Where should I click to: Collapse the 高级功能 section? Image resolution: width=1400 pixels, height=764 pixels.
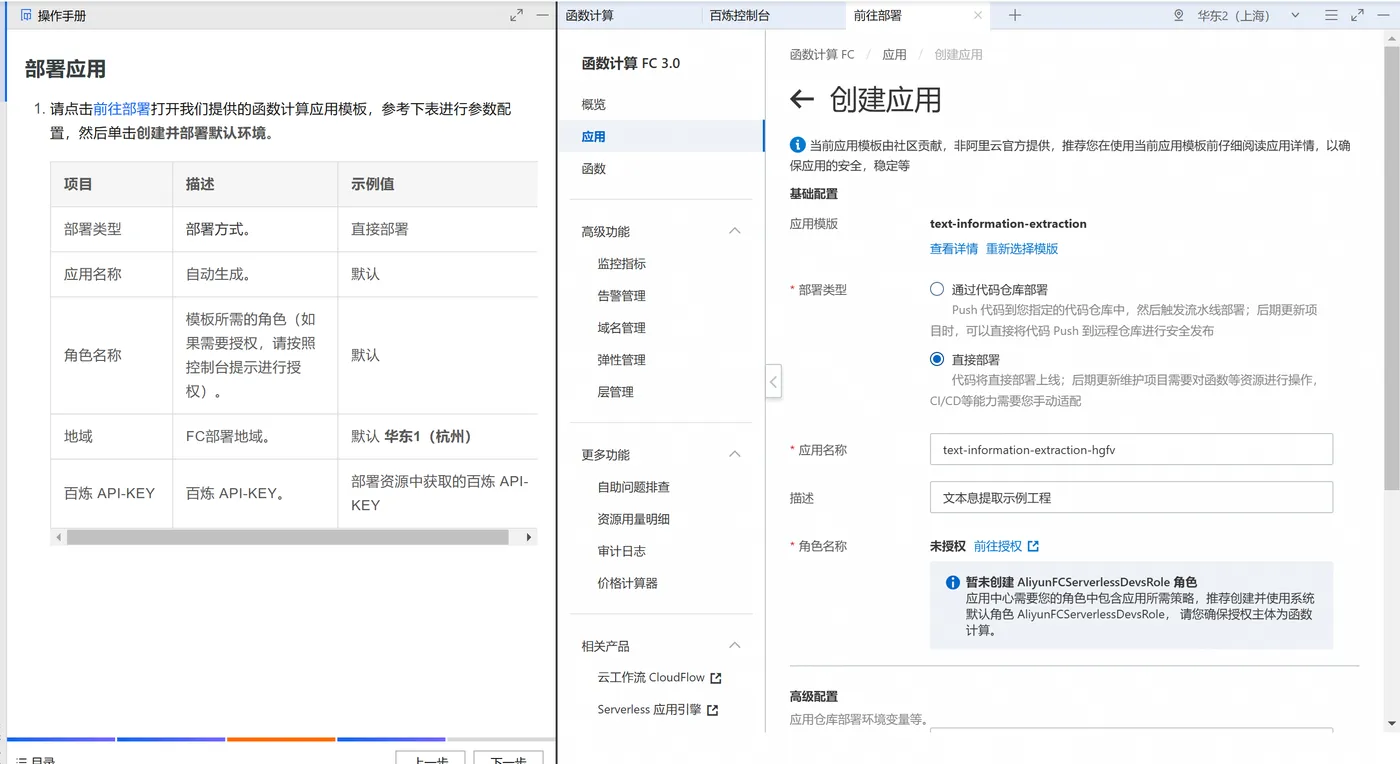734,231
